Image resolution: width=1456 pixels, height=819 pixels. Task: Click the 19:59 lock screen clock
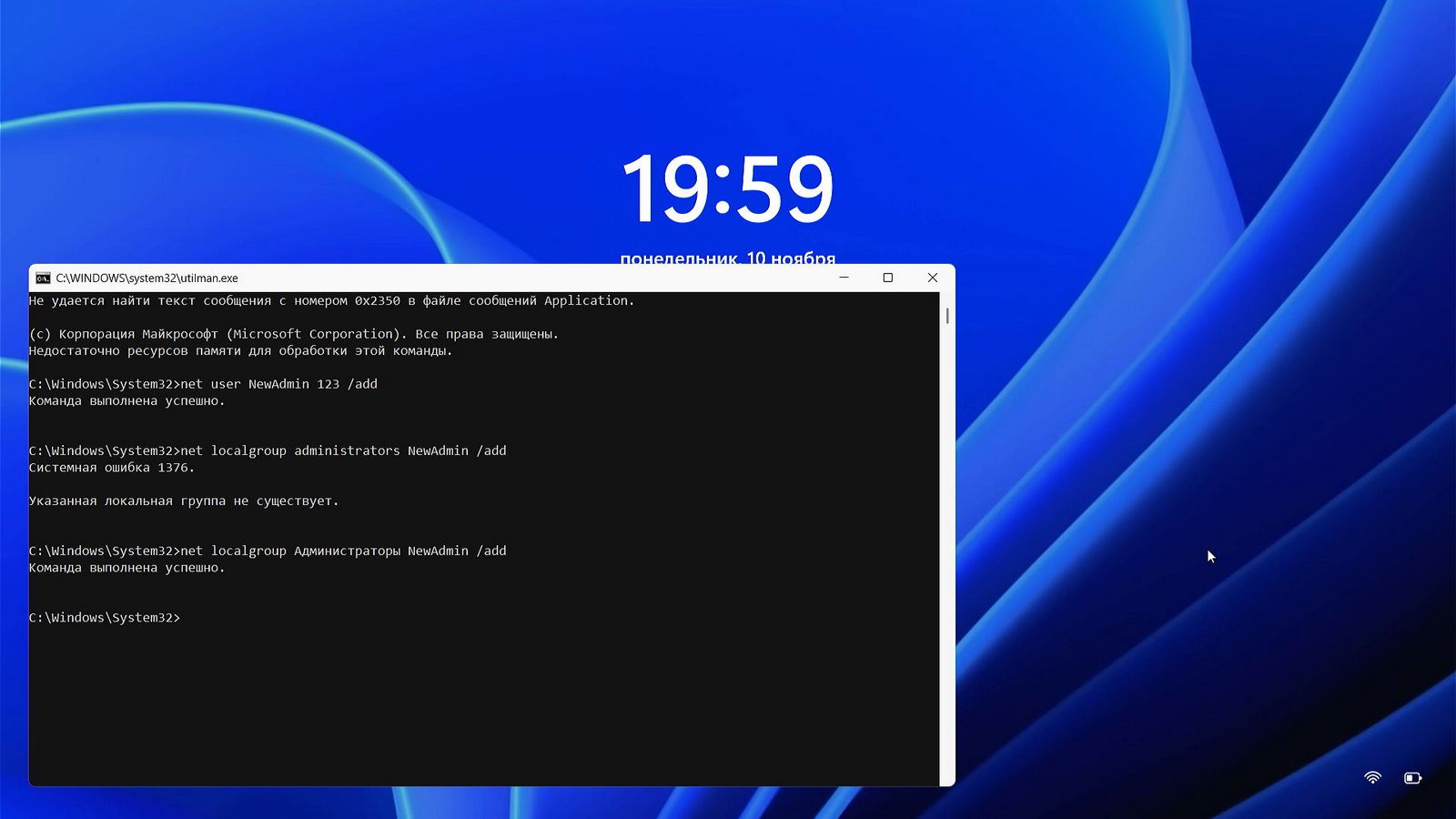click(727, 188)
